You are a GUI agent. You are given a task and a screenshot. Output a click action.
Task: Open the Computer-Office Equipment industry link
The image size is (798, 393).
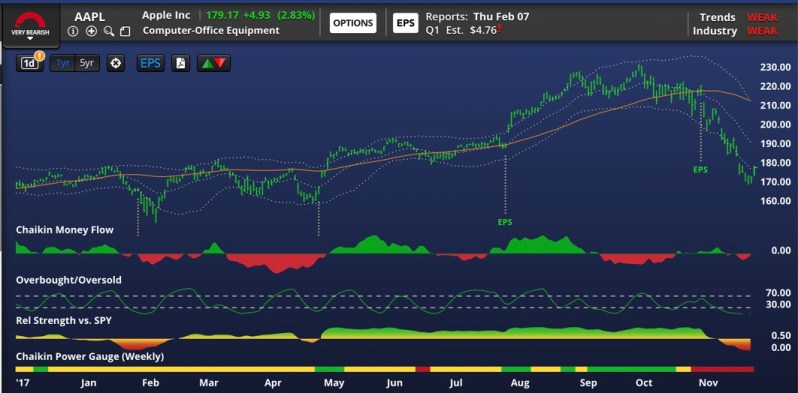coord(211,31)
